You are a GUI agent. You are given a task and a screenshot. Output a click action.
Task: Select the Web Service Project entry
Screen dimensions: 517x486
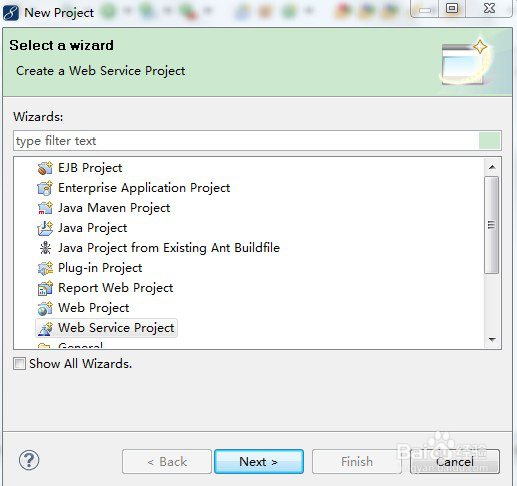point(106,328)
